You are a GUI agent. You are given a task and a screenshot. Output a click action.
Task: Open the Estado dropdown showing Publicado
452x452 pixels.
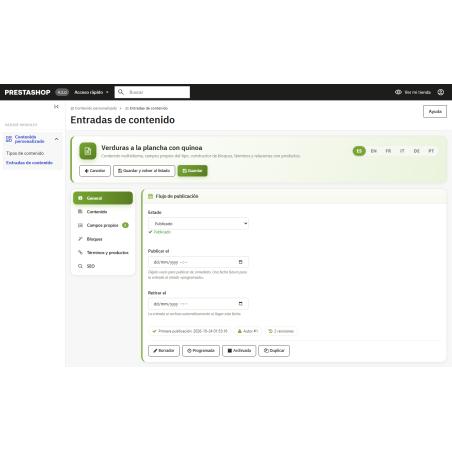tap(198, 223)
